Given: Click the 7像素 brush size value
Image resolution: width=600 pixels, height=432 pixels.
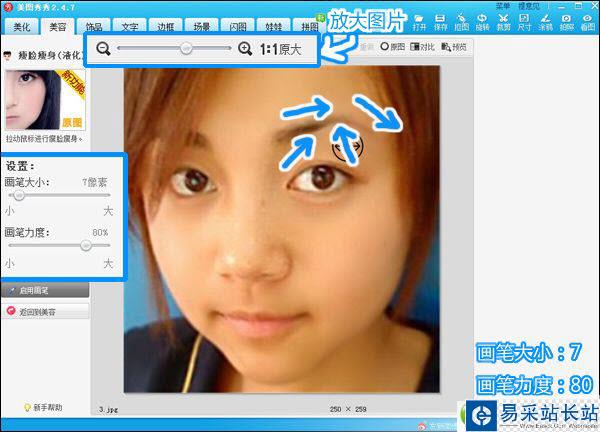Looking at the screenshot, I should pyautogui.click(x=95, y=183).
